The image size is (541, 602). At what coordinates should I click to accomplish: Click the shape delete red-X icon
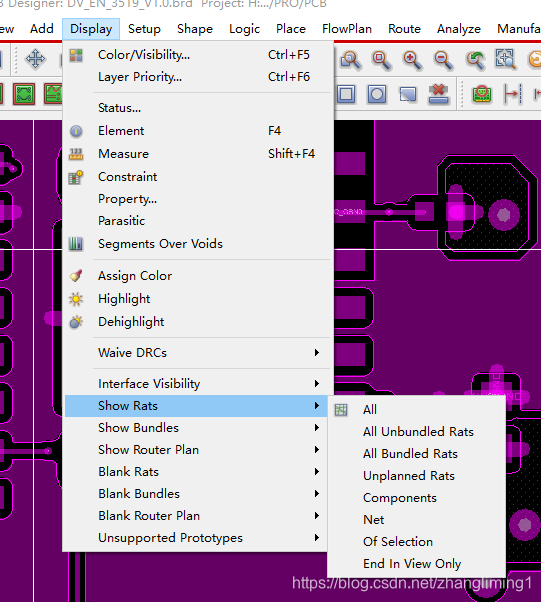[x=438, y=94]
